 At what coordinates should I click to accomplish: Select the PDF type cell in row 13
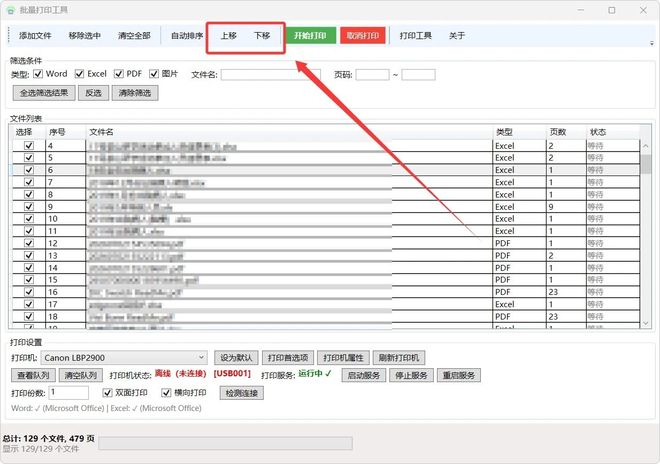[x=519, y=256]
